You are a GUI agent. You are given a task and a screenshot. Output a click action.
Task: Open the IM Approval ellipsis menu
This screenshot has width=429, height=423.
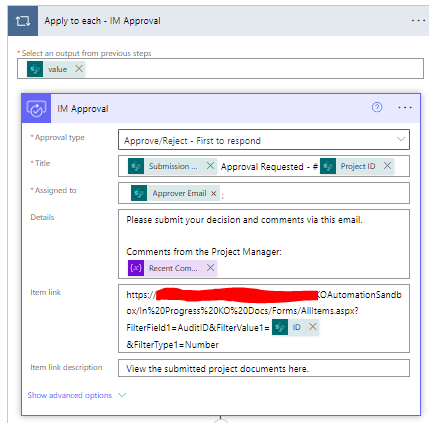405,108
